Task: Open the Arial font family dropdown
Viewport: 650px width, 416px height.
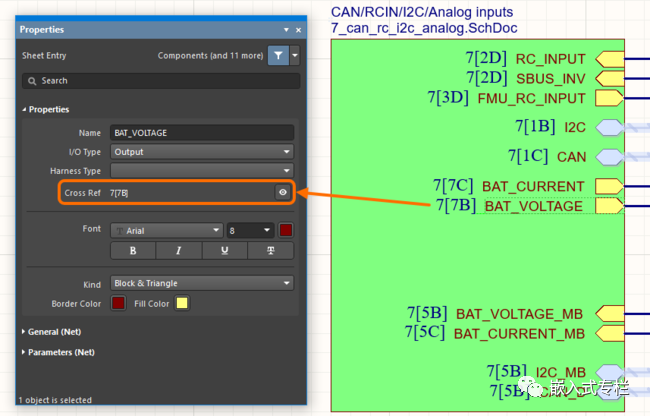Action: point(167,230)
